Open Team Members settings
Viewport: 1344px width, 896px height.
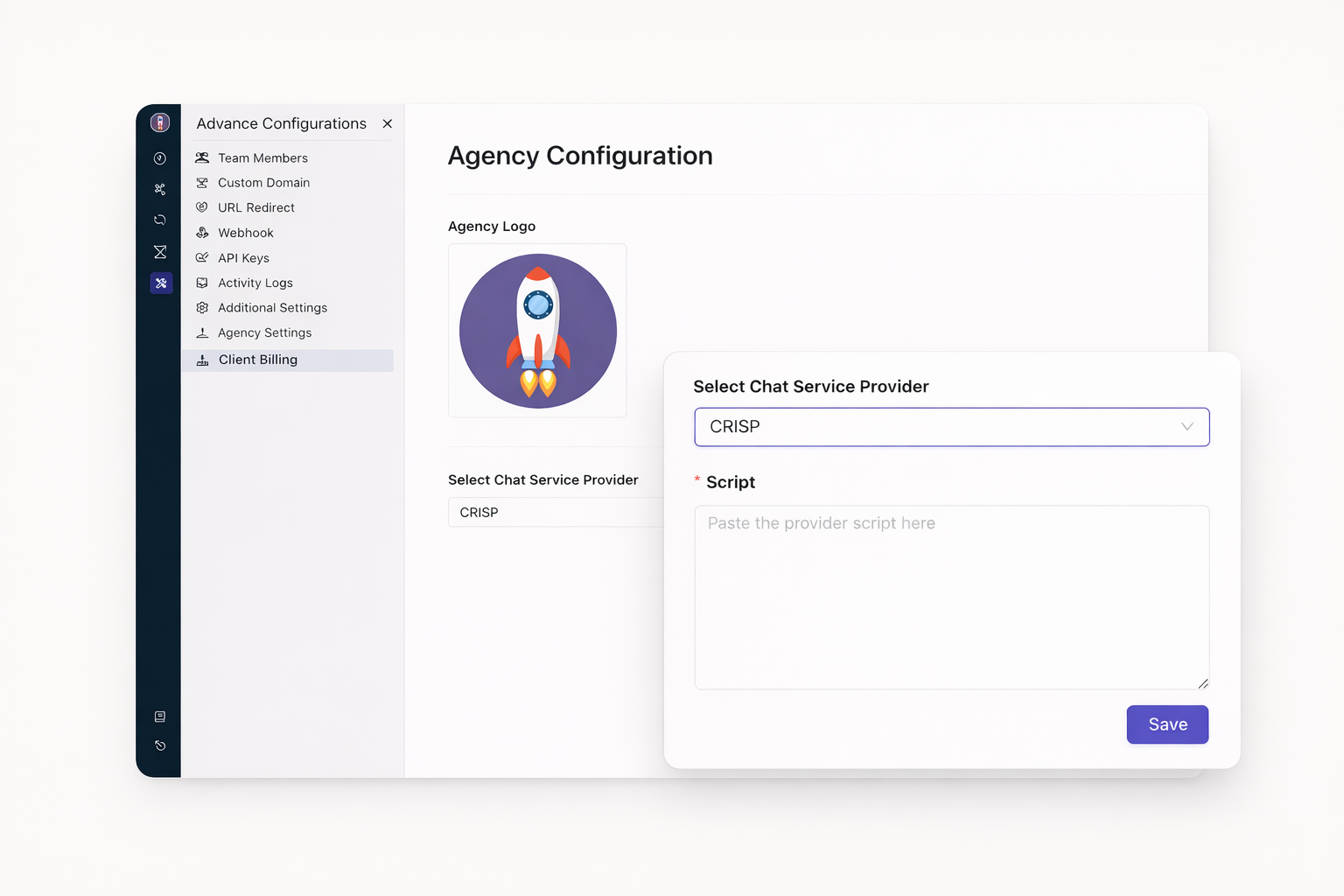(262, 158)
